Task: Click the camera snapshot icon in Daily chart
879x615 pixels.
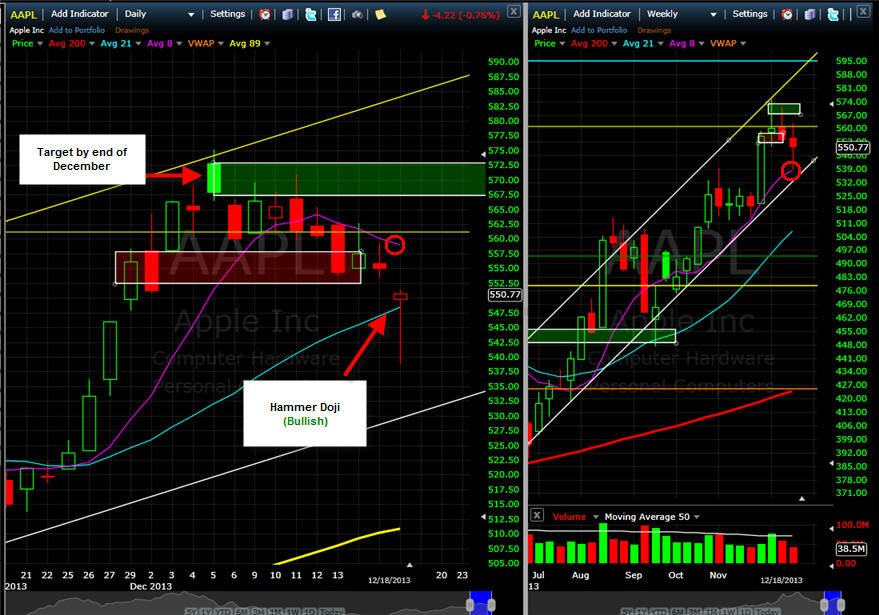Action: (357, 15)
